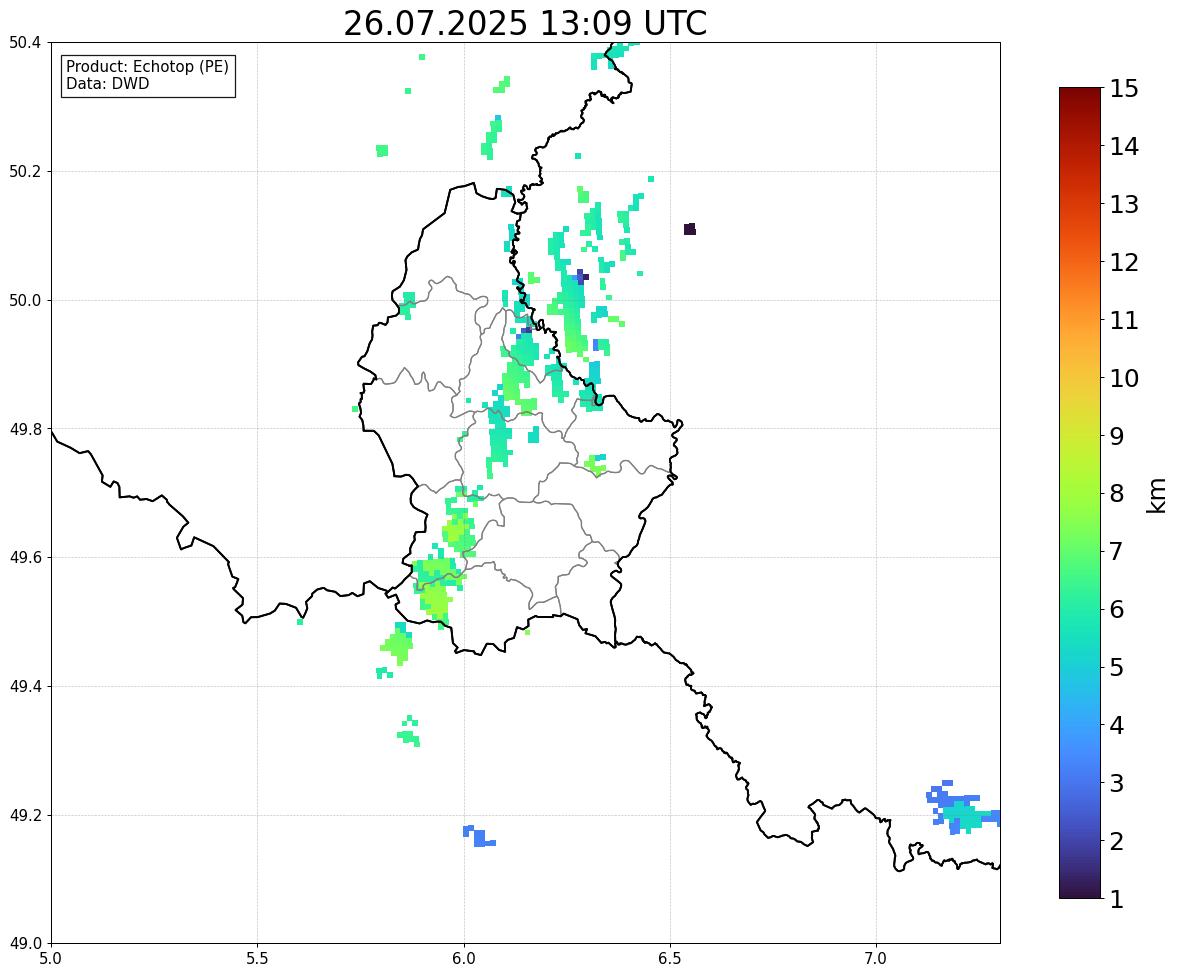Click the longitude axis label 6.0

tap(464, 959)
